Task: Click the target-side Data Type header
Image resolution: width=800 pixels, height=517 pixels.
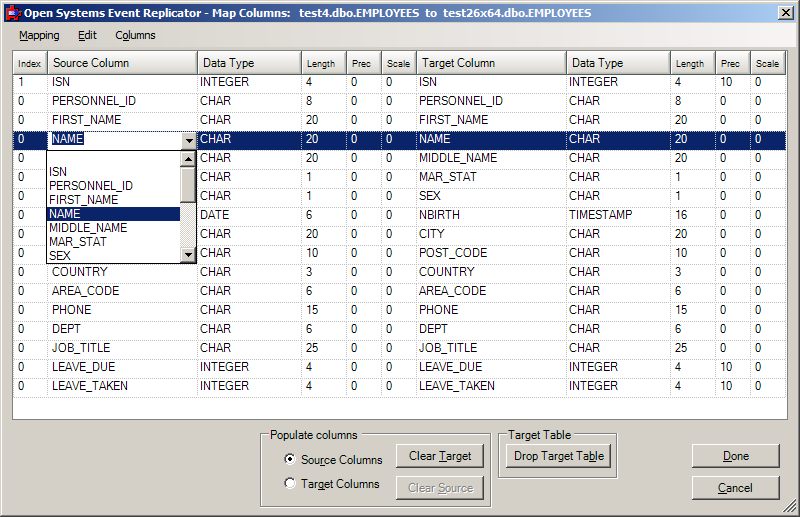Action: [x=618, y=63]
